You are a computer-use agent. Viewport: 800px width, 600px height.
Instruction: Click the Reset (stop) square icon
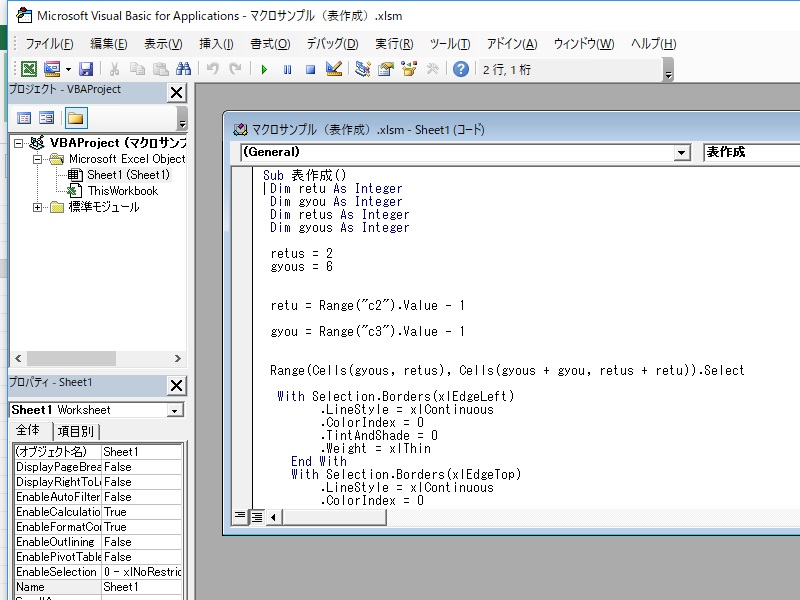pyautogui.click(x=310, y=69)
